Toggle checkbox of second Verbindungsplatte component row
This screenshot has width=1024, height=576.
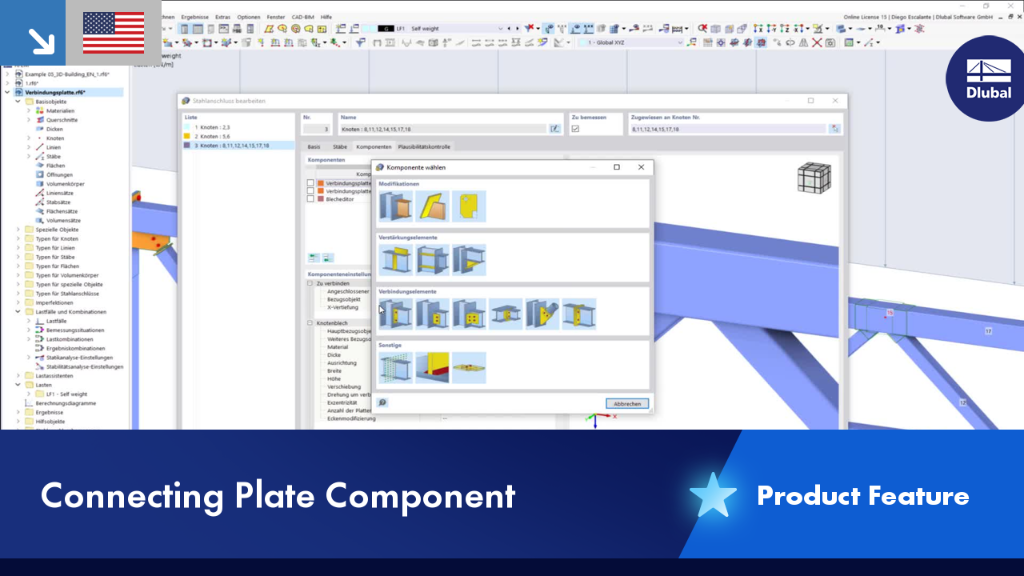click(x=310, y=191)
